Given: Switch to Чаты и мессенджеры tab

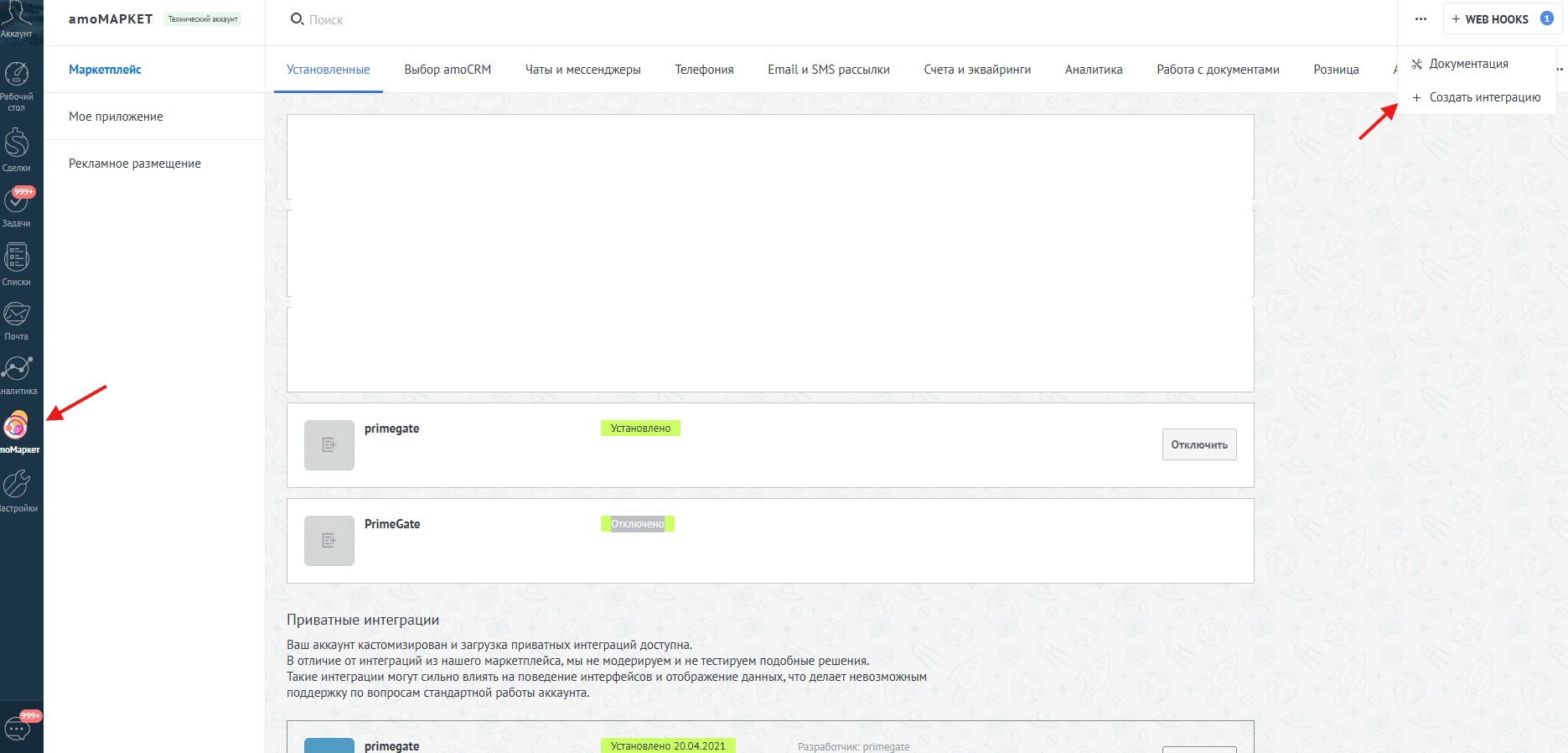Looking at the screenshot, I should tap(583, 70).
